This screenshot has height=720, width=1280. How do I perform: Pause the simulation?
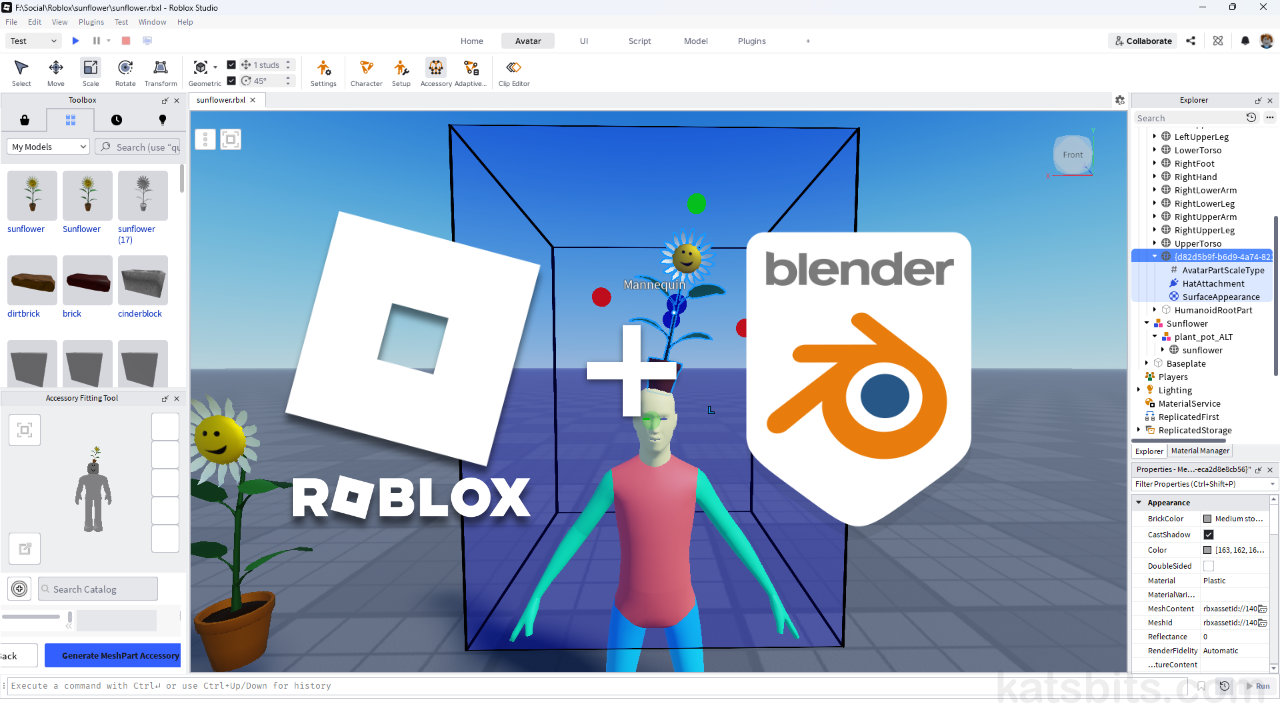97,41
